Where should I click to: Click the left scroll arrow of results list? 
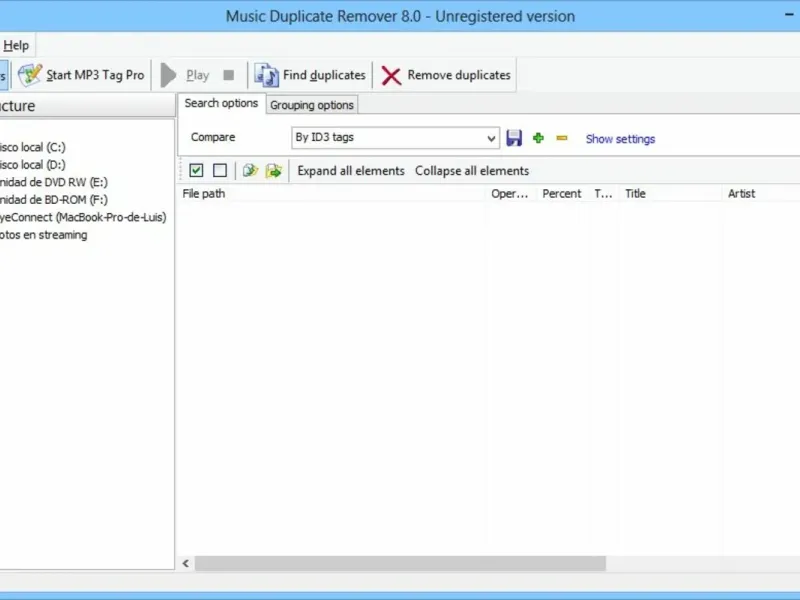click(186, 563)
